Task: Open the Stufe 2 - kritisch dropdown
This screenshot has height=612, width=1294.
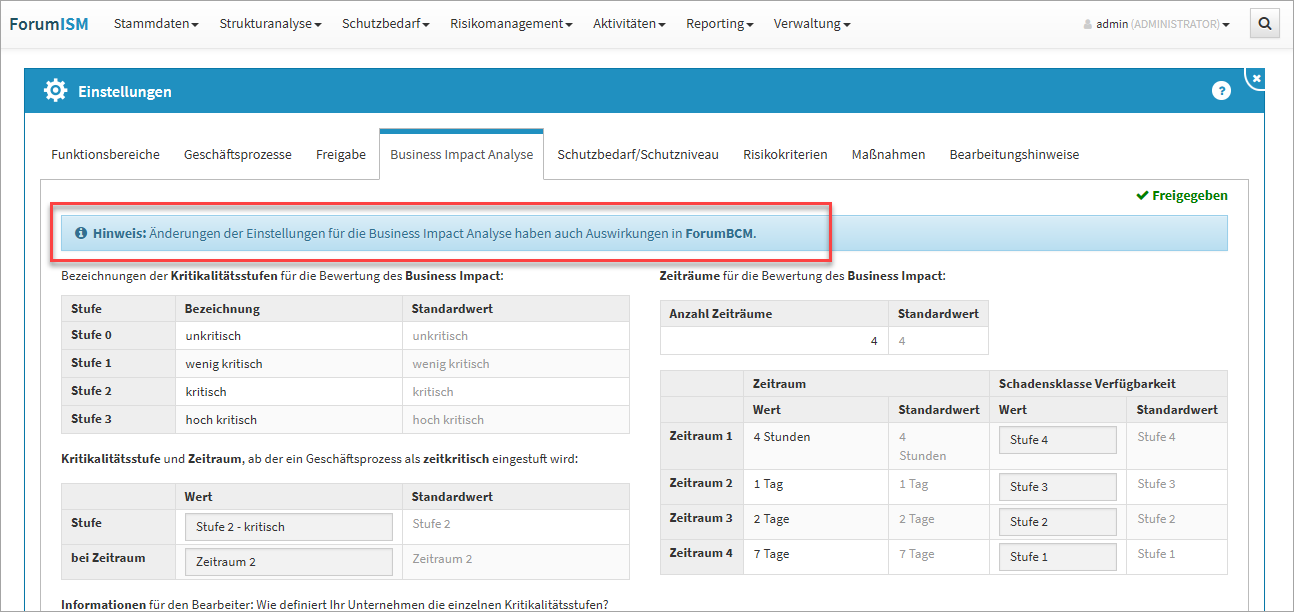Action: (x=288, y=527)
